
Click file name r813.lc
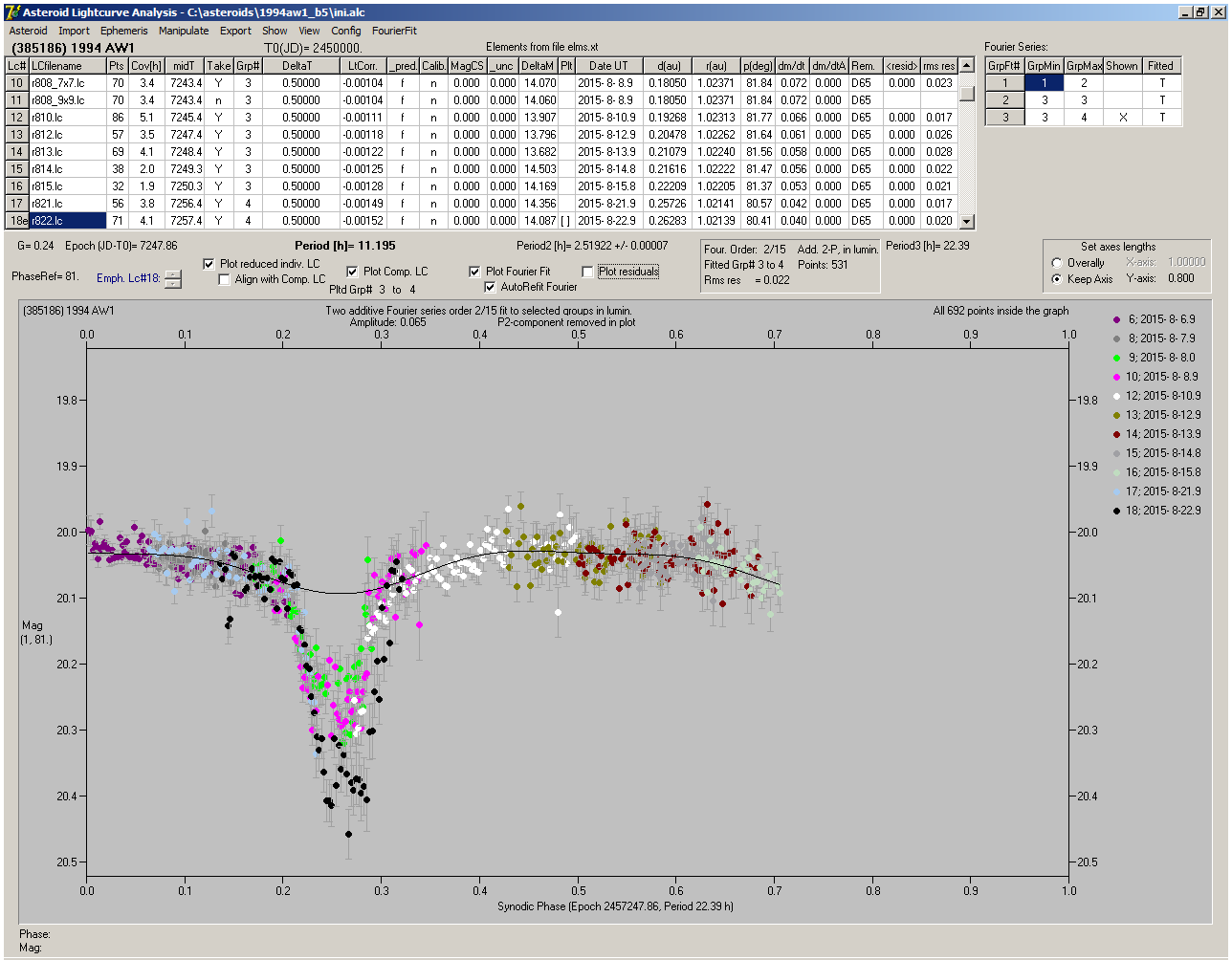tap(67, 152)
